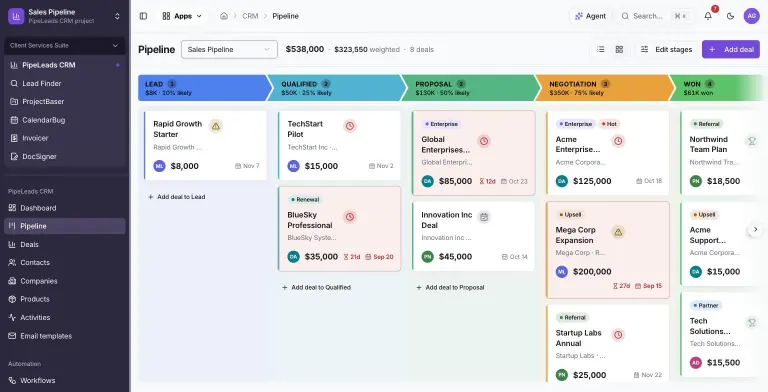Open the Acme Support deal card
The width and height of the screenshot is (768, 392).
[x=720, y=244]
